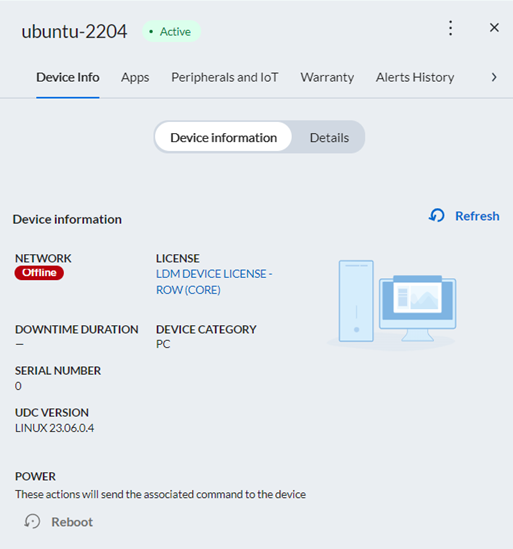Viewport: 513px width, 549px height.
Task: Open LDM Device License ROW (CORE) link
Action: point(214,282)
